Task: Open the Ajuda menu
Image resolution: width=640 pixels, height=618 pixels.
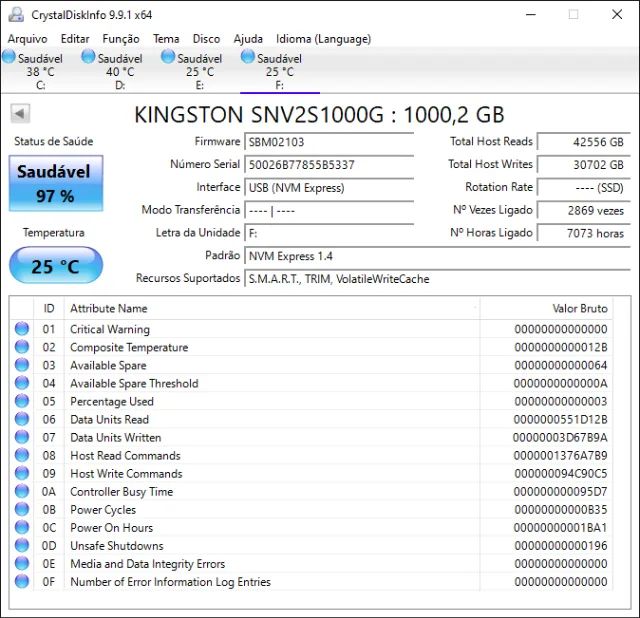Action: tap(248, 39)
